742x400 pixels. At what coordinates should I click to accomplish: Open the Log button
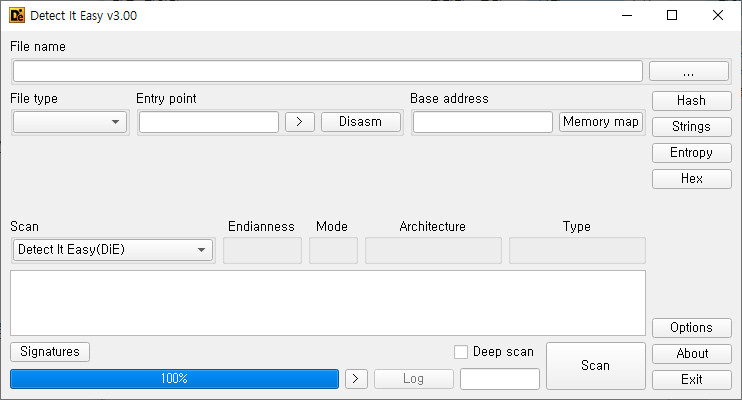pyautogui.click(x=414, y=379)
